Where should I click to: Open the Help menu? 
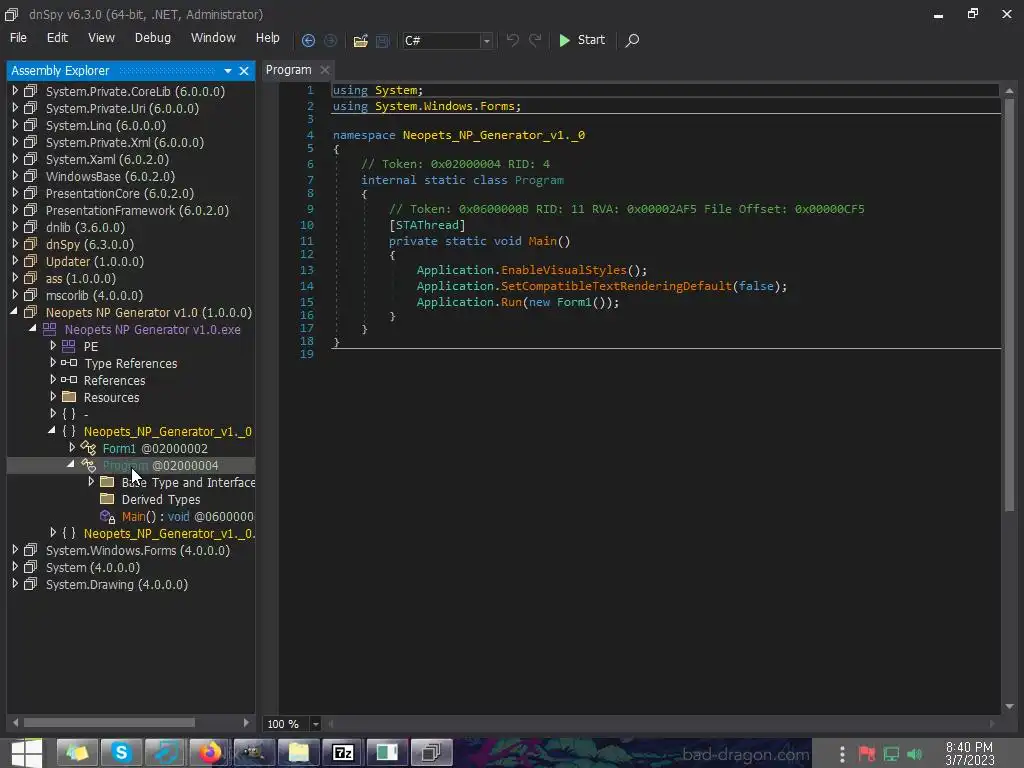pyautogui.click(x=267, y=38)
